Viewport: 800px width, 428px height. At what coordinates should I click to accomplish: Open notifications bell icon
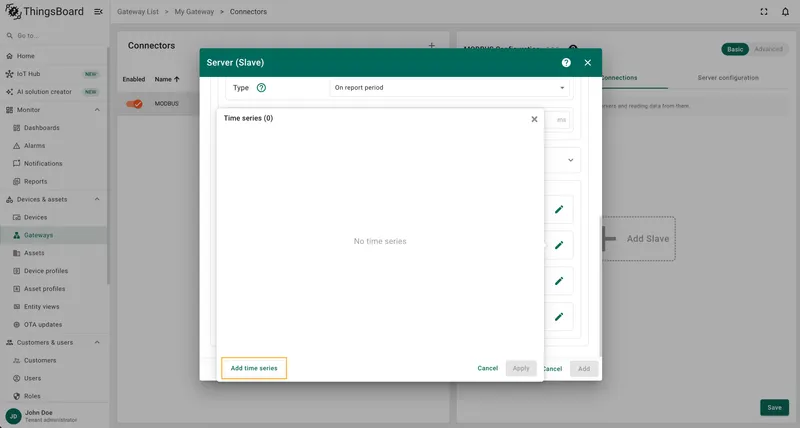point(785,11)
